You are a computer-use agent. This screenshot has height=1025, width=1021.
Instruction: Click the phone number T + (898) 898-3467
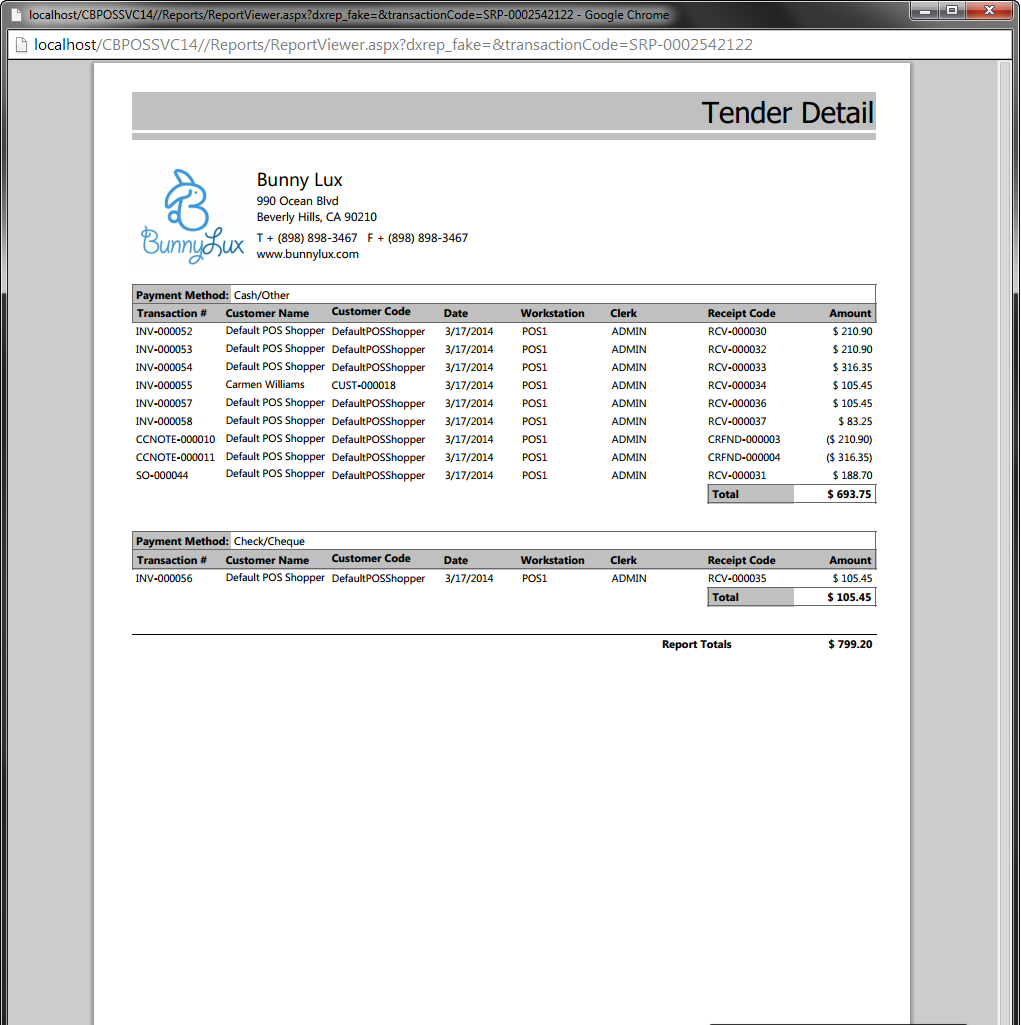(x=307, y=238)
